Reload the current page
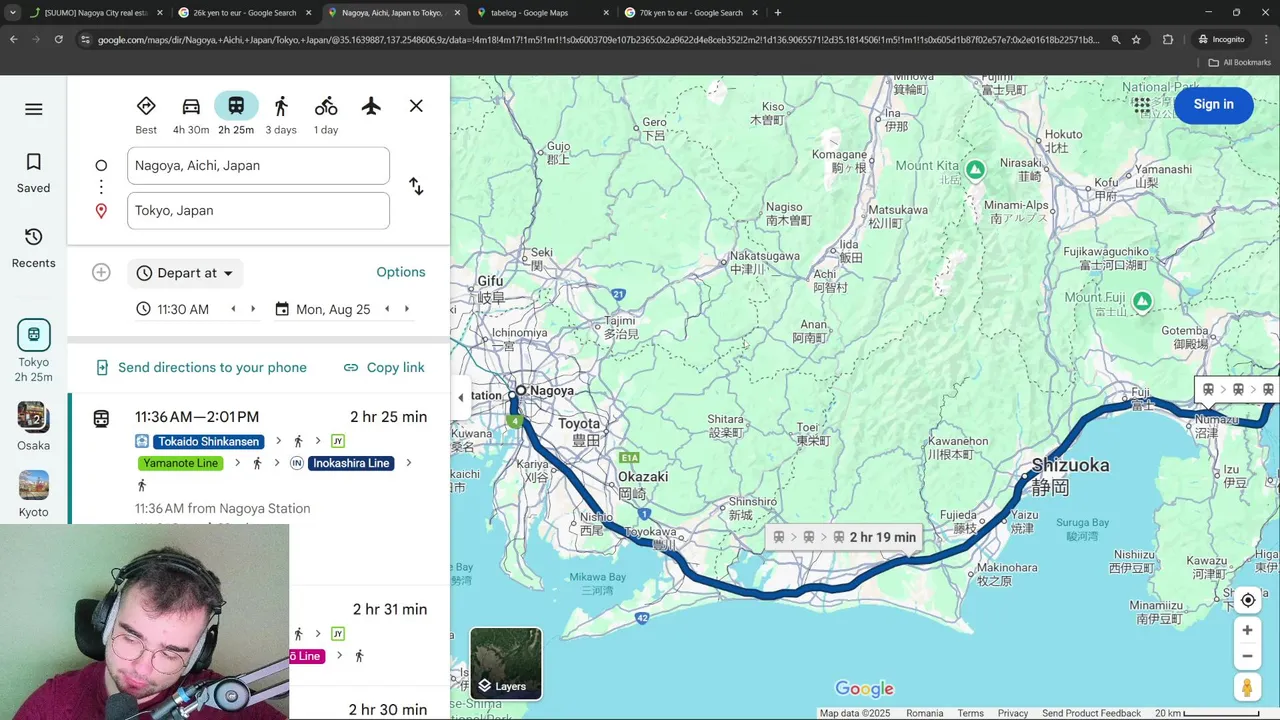 pyautogui.click(x=59, y=40)
